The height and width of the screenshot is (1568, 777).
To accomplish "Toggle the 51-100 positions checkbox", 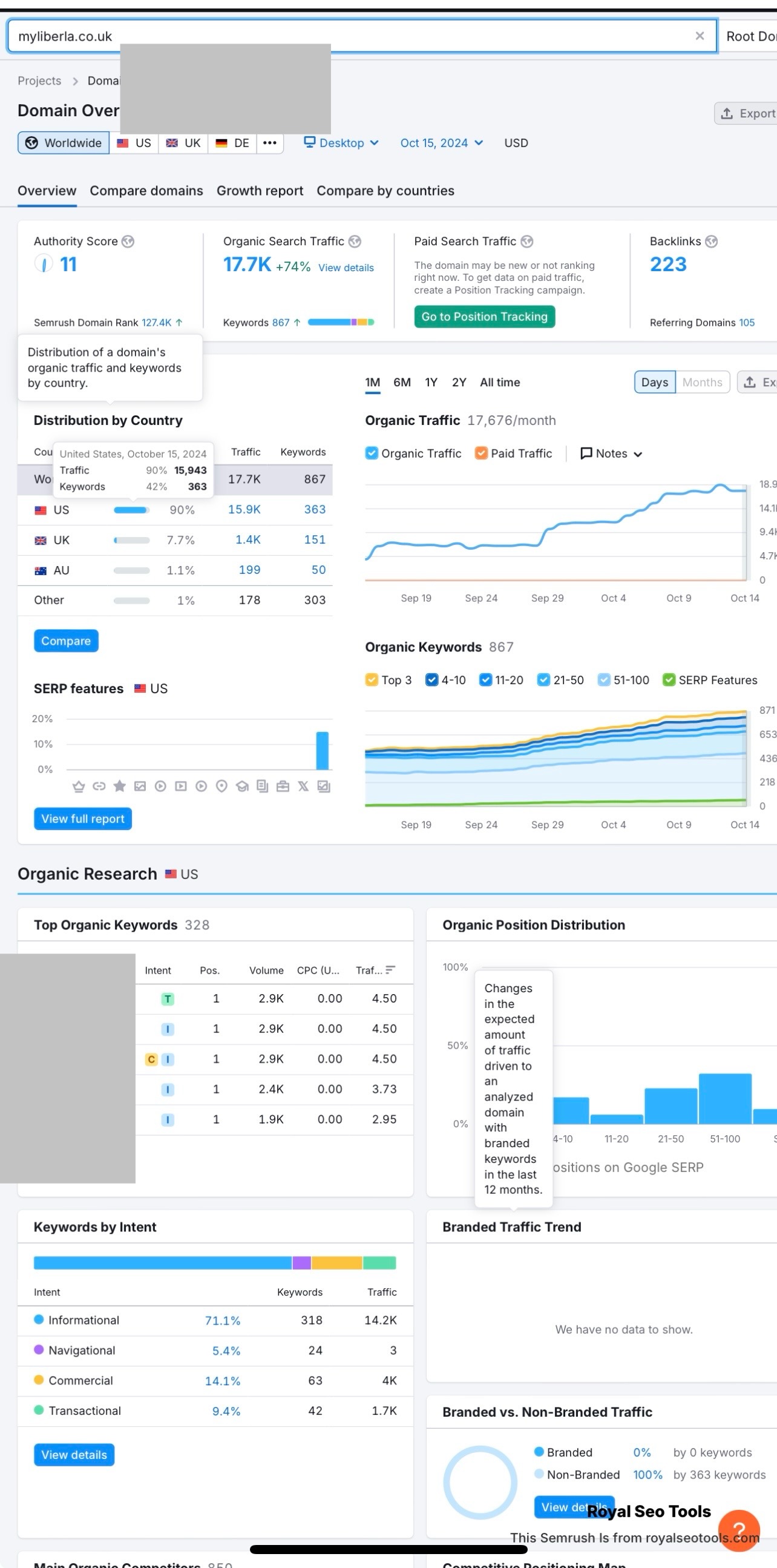I will click(x=603, y=680).
